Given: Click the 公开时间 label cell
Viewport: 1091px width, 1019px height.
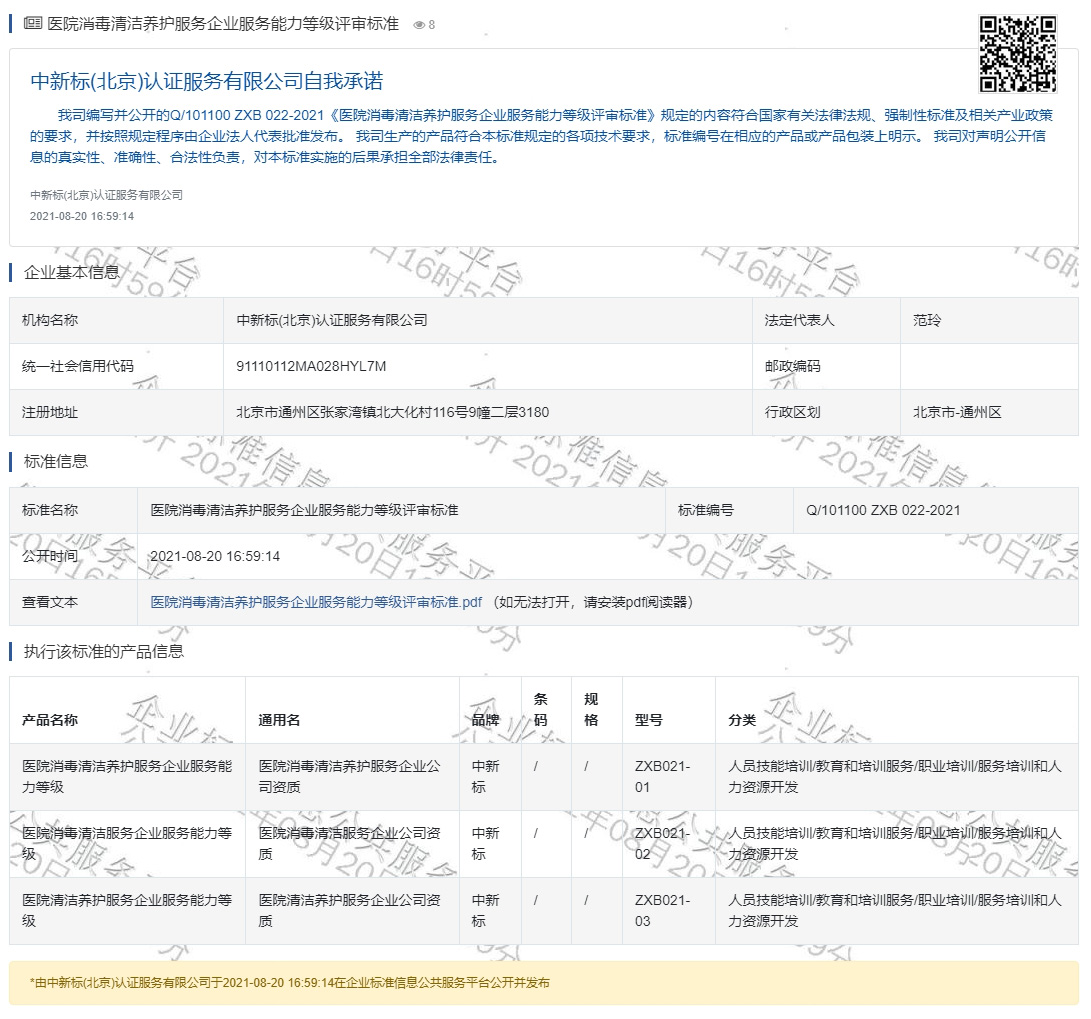Looking at the screenshot, I should coord(74,556).
